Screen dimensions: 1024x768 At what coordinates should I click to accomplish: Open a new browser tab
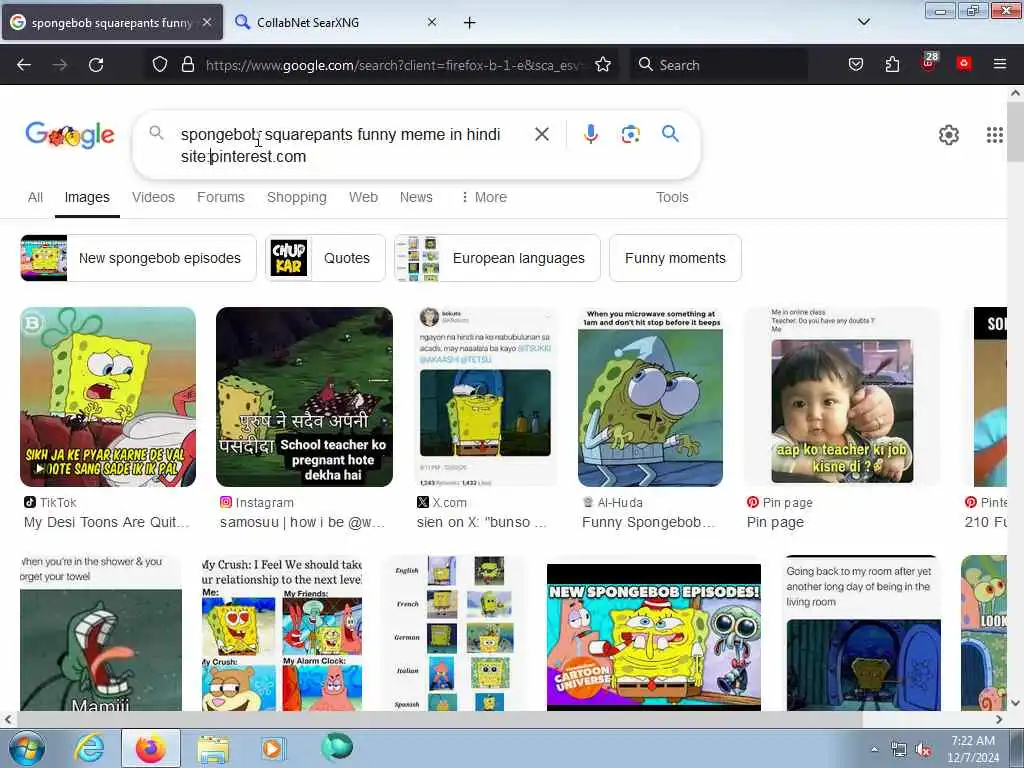470,23
